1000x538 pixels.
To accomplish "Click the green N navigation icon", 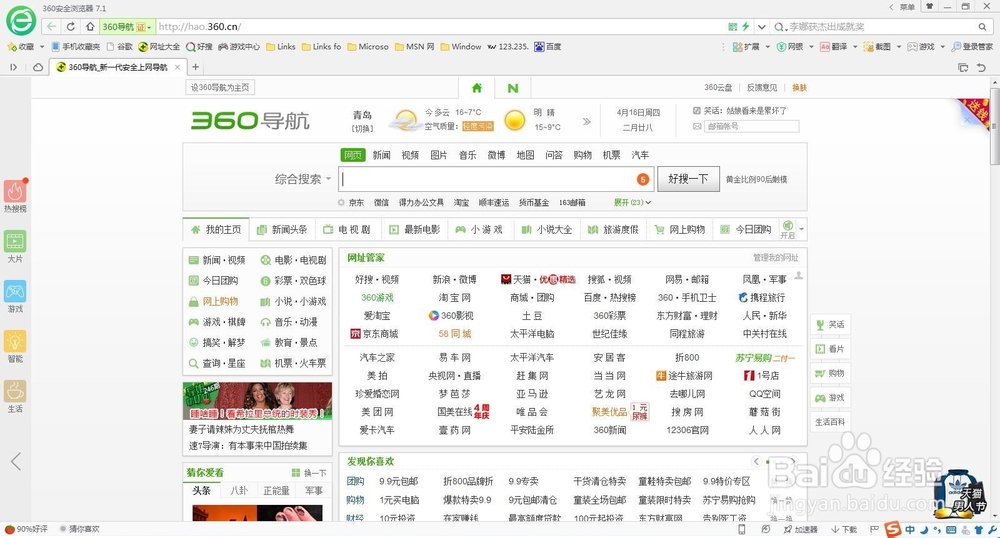I will click(x=513, y=88).
